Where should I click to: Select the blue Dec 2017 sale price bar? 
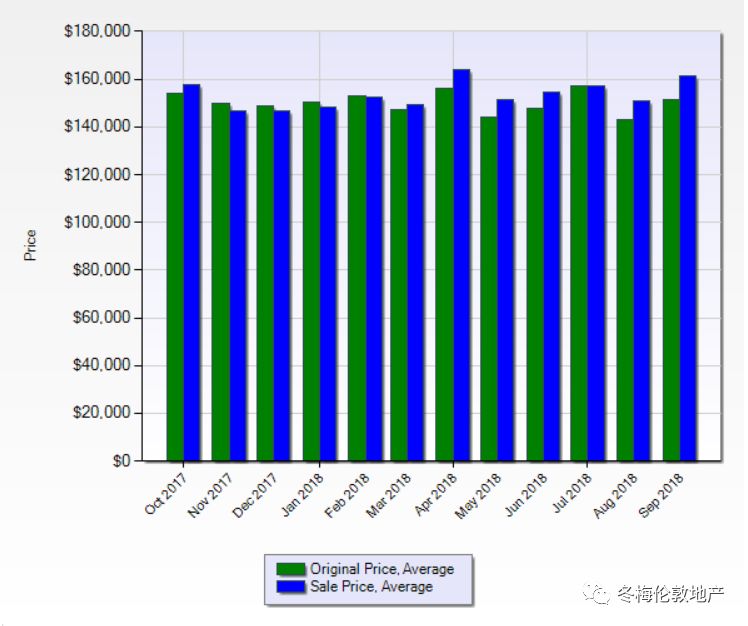point(282,286)
